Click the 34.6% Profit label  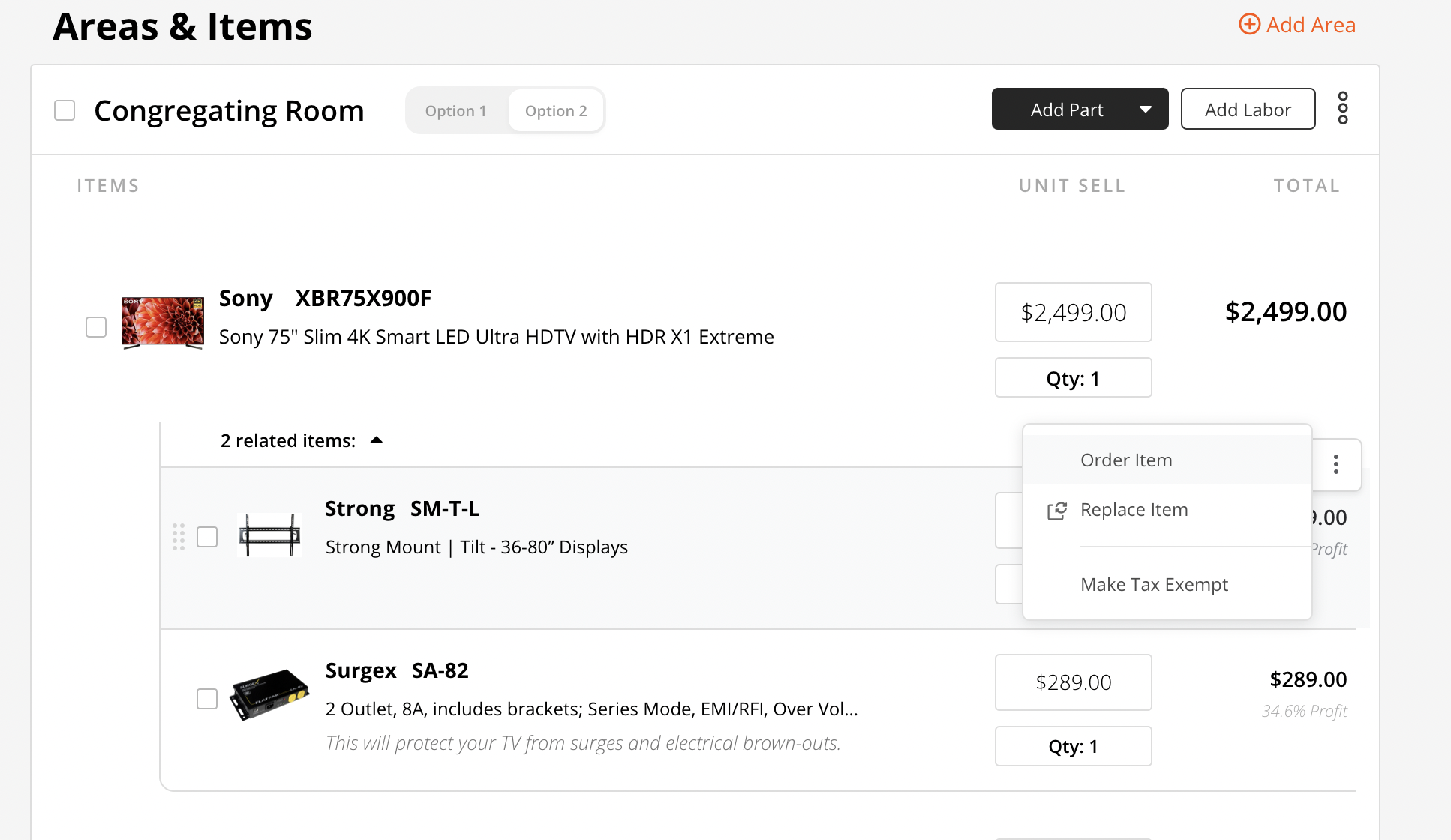(x=1305, y=711)
